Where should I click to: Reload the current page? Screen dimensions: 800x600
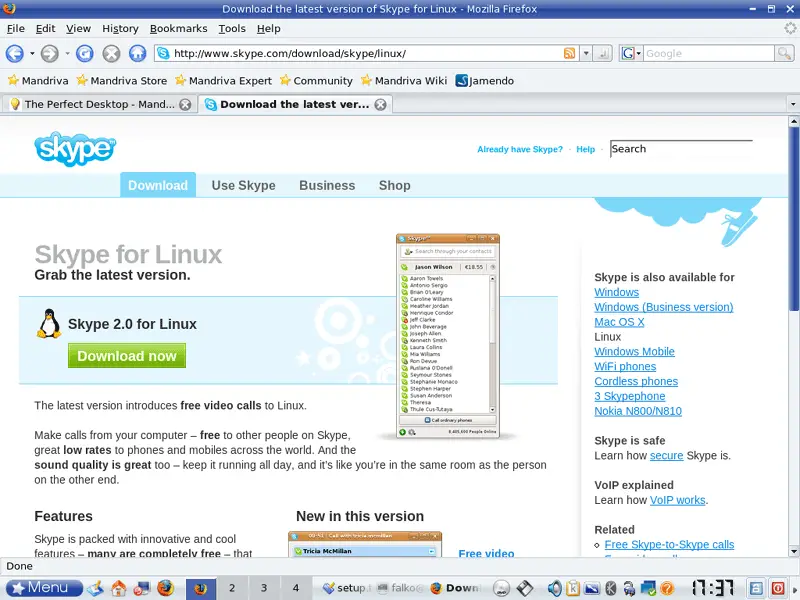tap(85, 54)
